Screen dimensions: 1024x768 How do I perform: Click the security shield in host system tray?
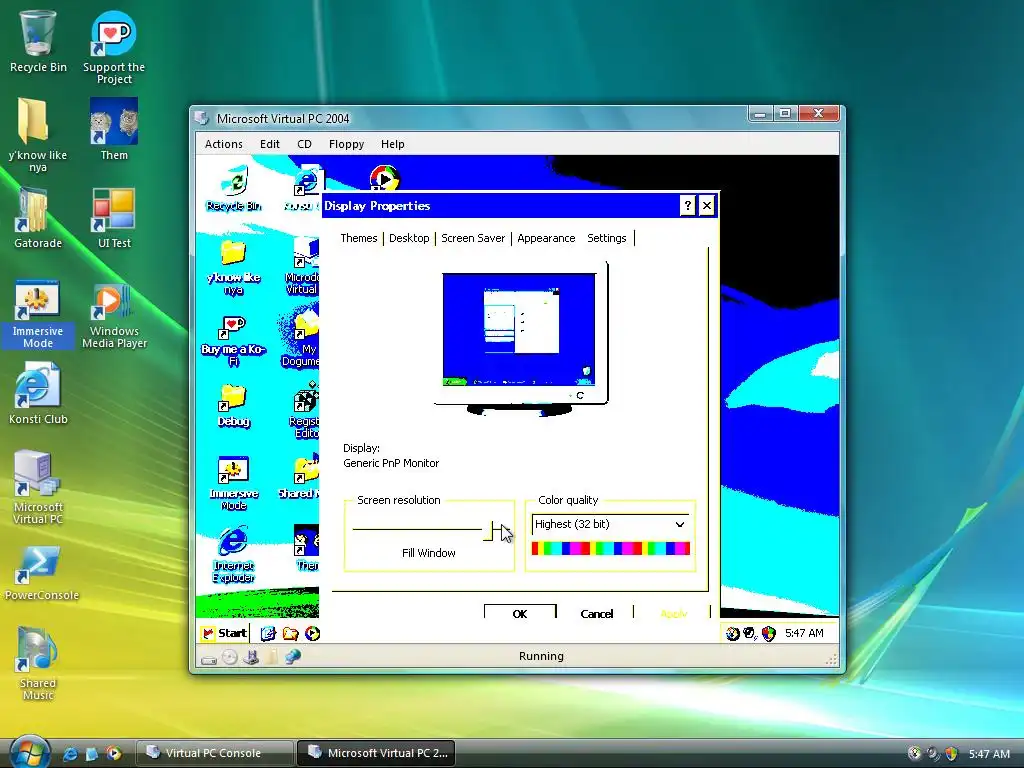pos(952,754)
